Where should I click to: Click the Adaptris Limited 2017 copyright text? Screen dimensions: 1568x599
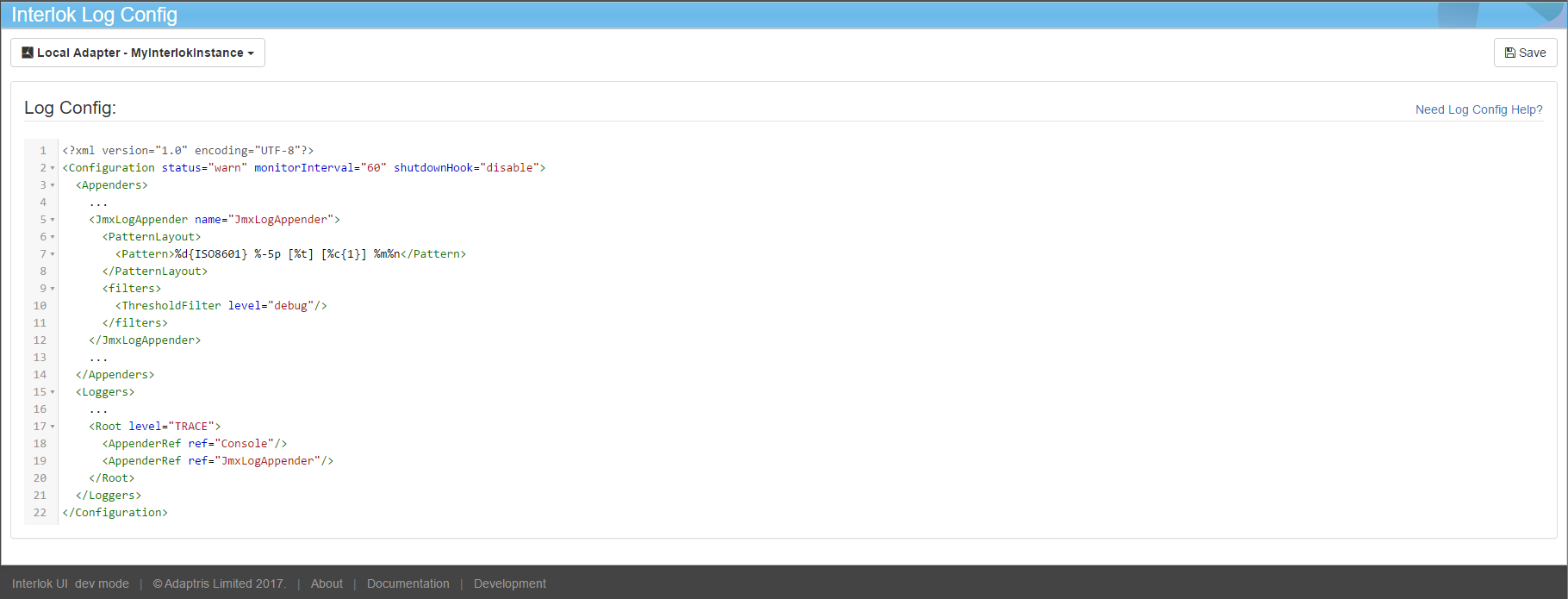click(x=220, y=583)
